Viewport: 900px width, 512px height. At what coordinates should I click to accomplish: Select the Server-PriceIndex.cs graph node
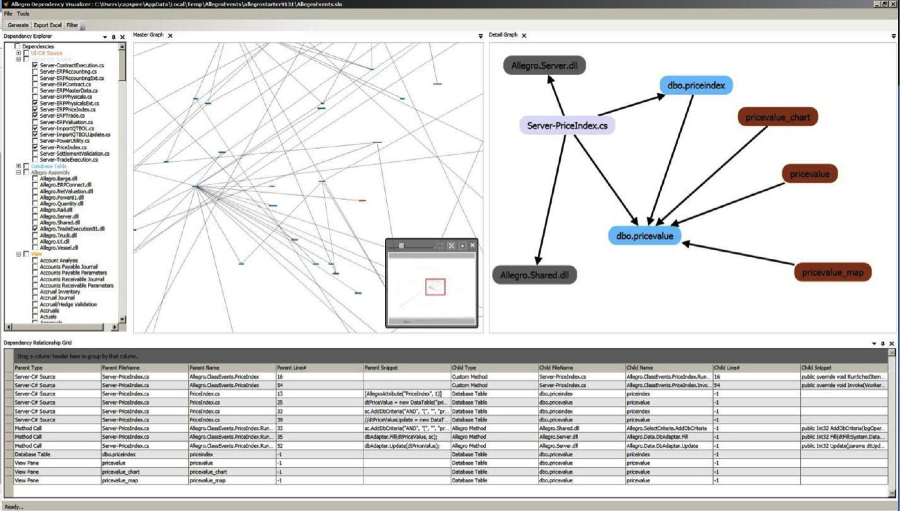coord(567,126)
